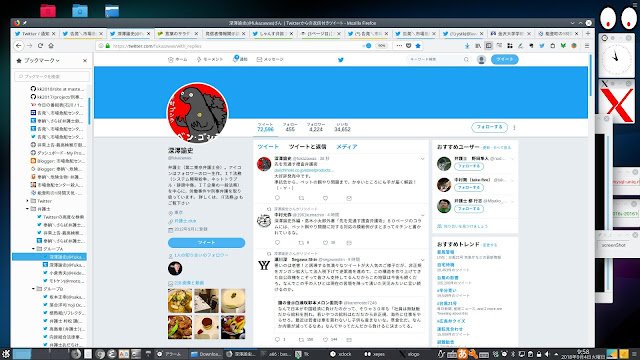Screen dimensions: 640x360
Task: Click the Firefox address bar URL
Action: (x=157, y=46)
